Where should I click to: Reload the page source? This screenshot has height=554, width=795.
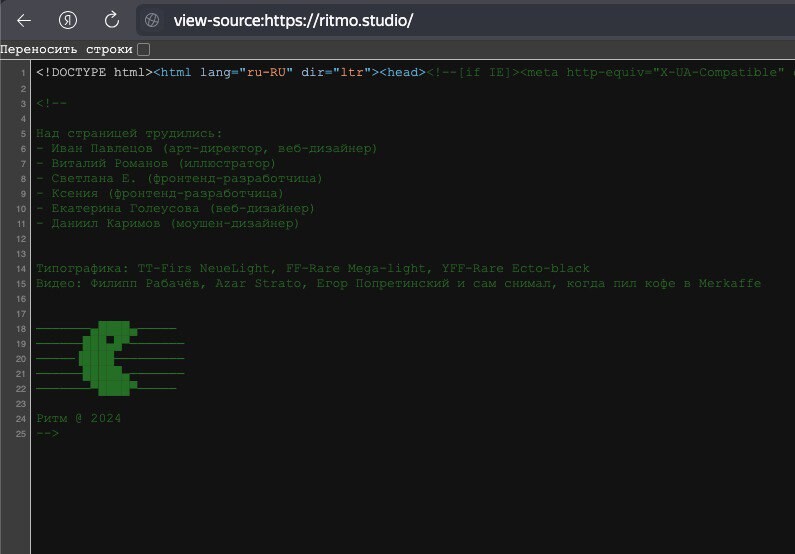[x=112, y=20]
